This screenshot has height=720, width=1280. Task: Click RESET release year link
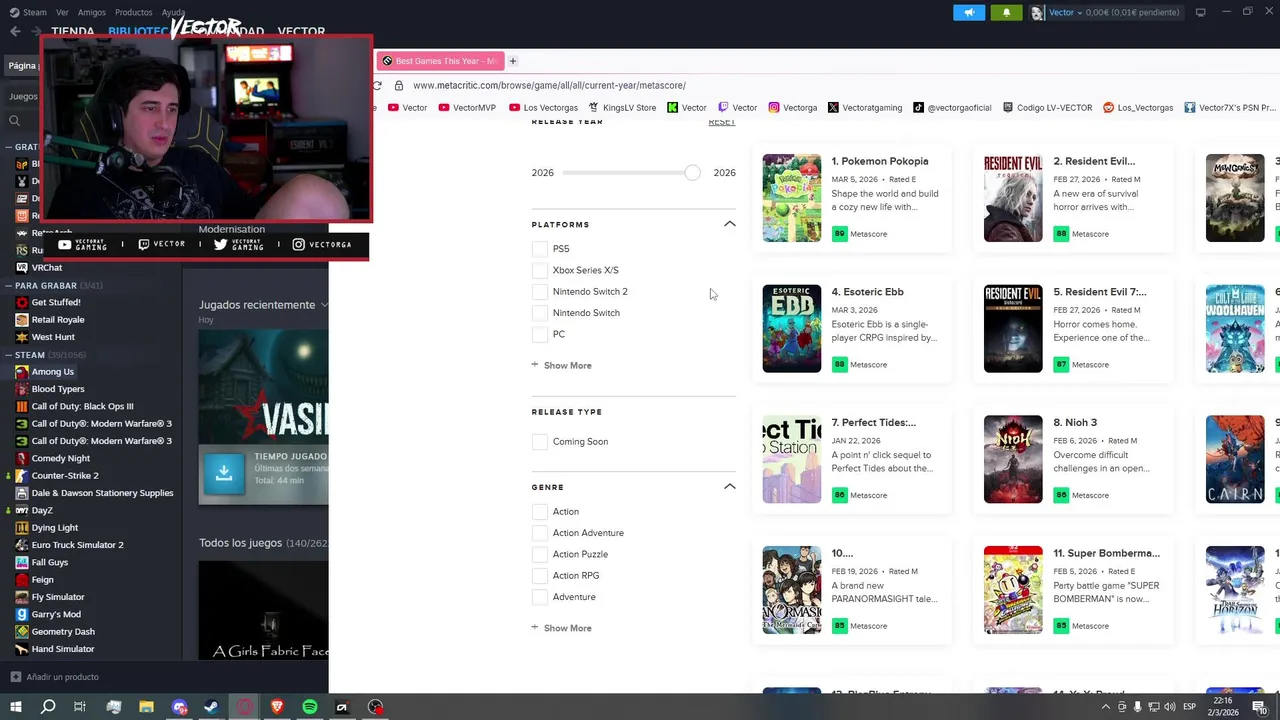(x=721, y=123)
